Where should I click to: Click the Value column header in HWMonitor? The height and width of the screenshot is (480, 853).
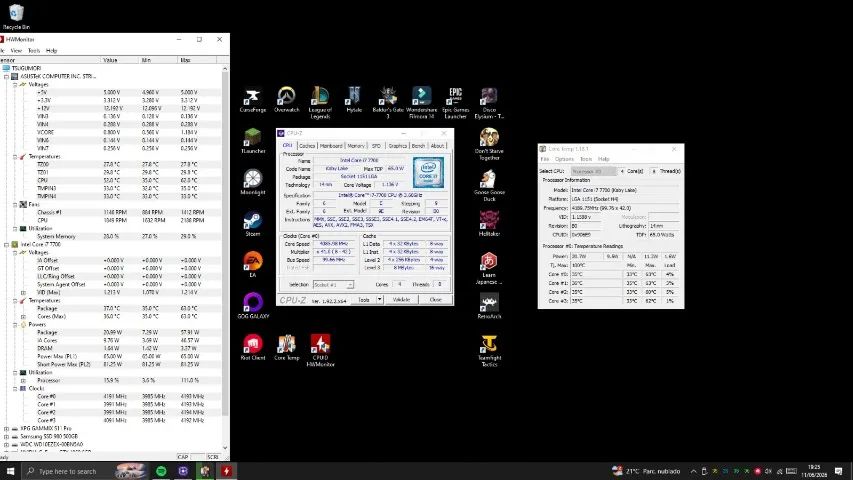tap(120, 60)
